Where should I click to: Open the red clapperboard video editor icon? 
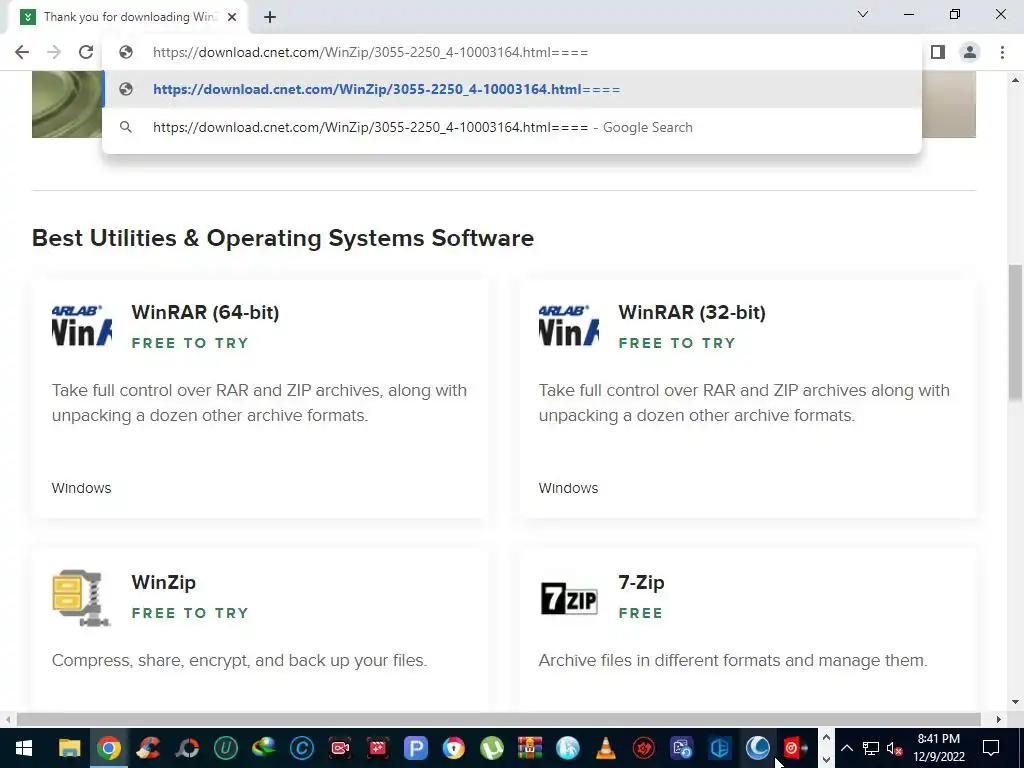pos(377,748)
